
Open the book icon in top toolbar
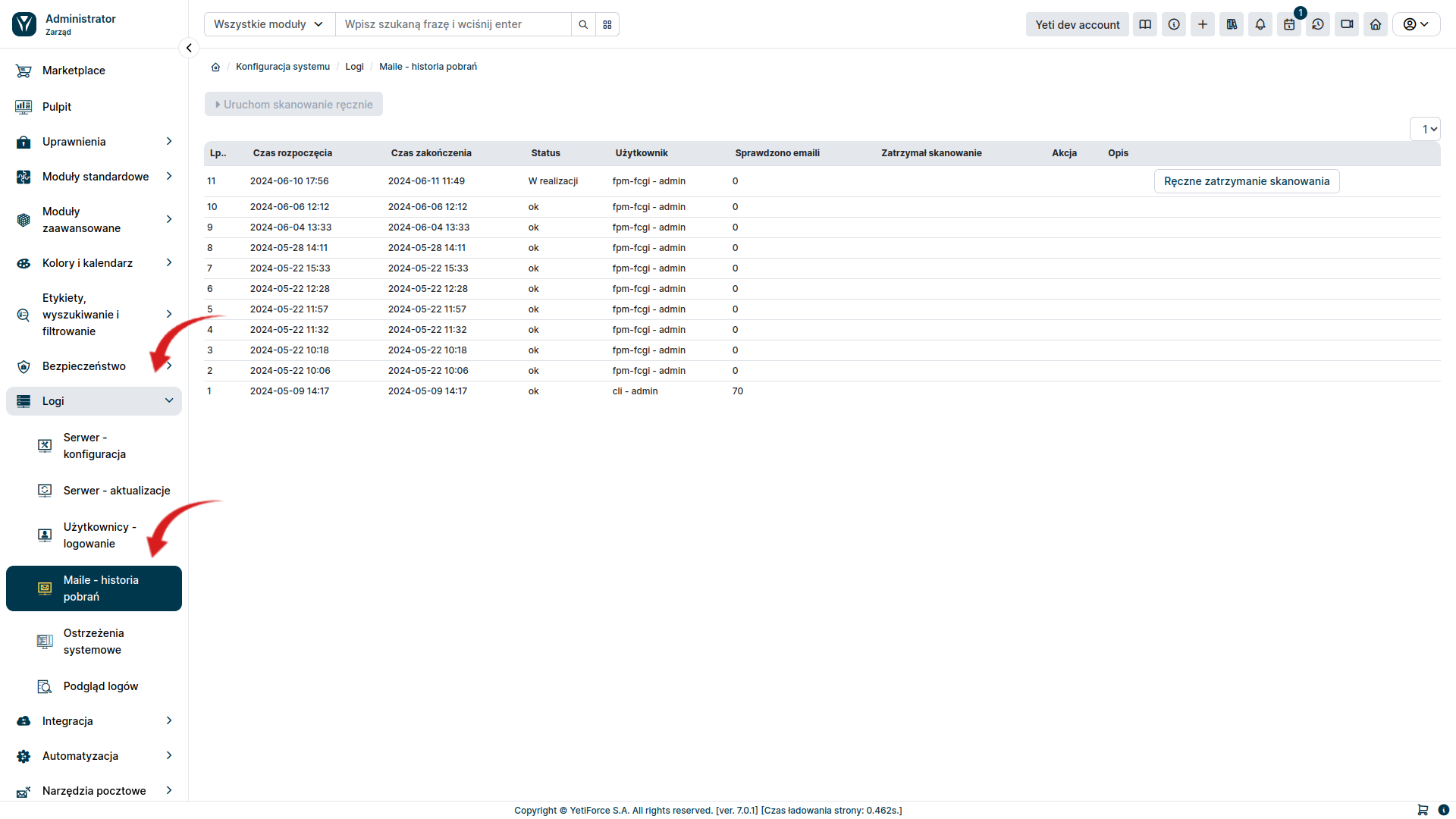[1145, 24]
